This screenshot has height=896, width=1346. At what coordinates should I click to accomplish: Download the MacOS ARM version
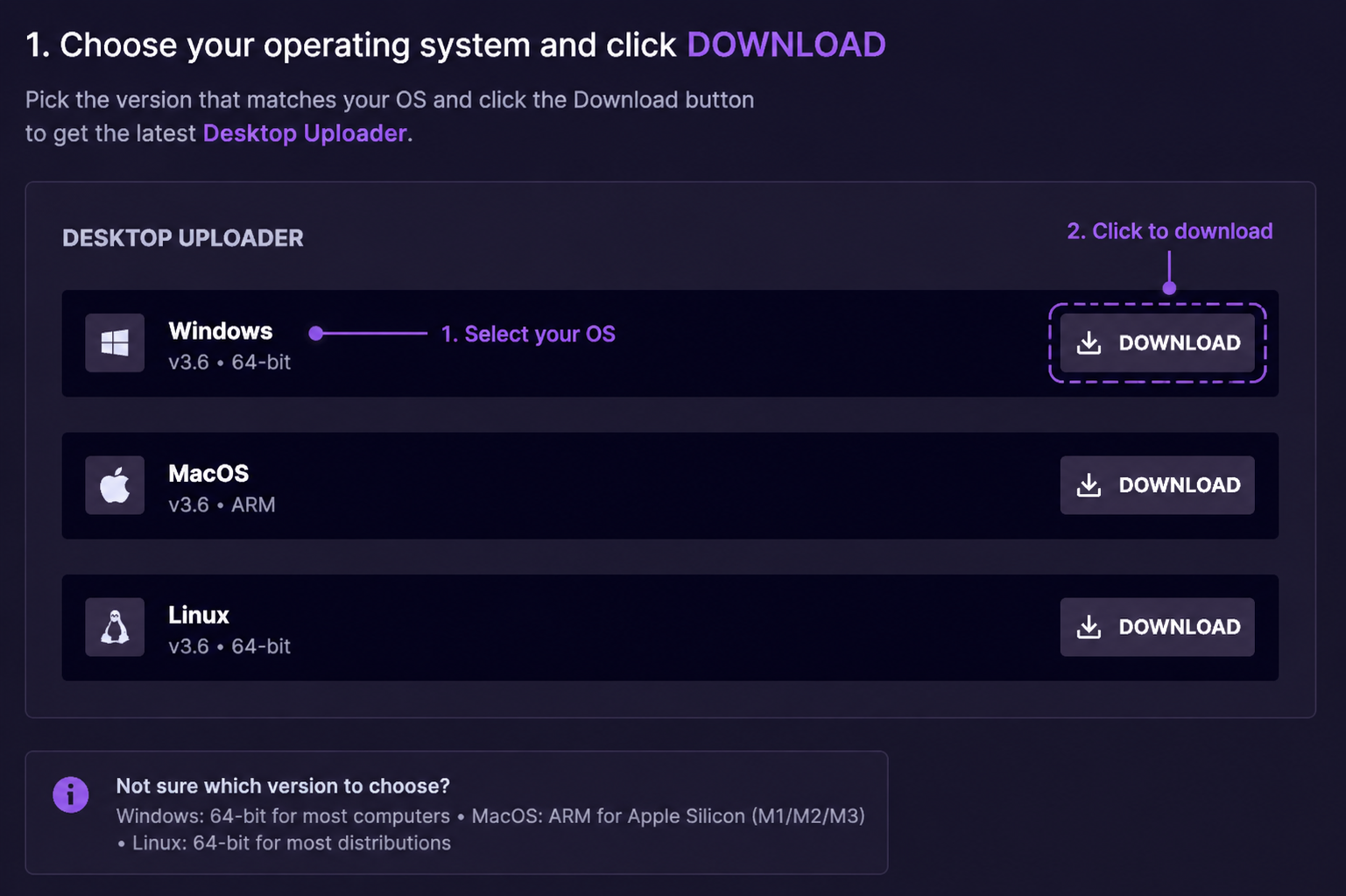(1157, 484)
